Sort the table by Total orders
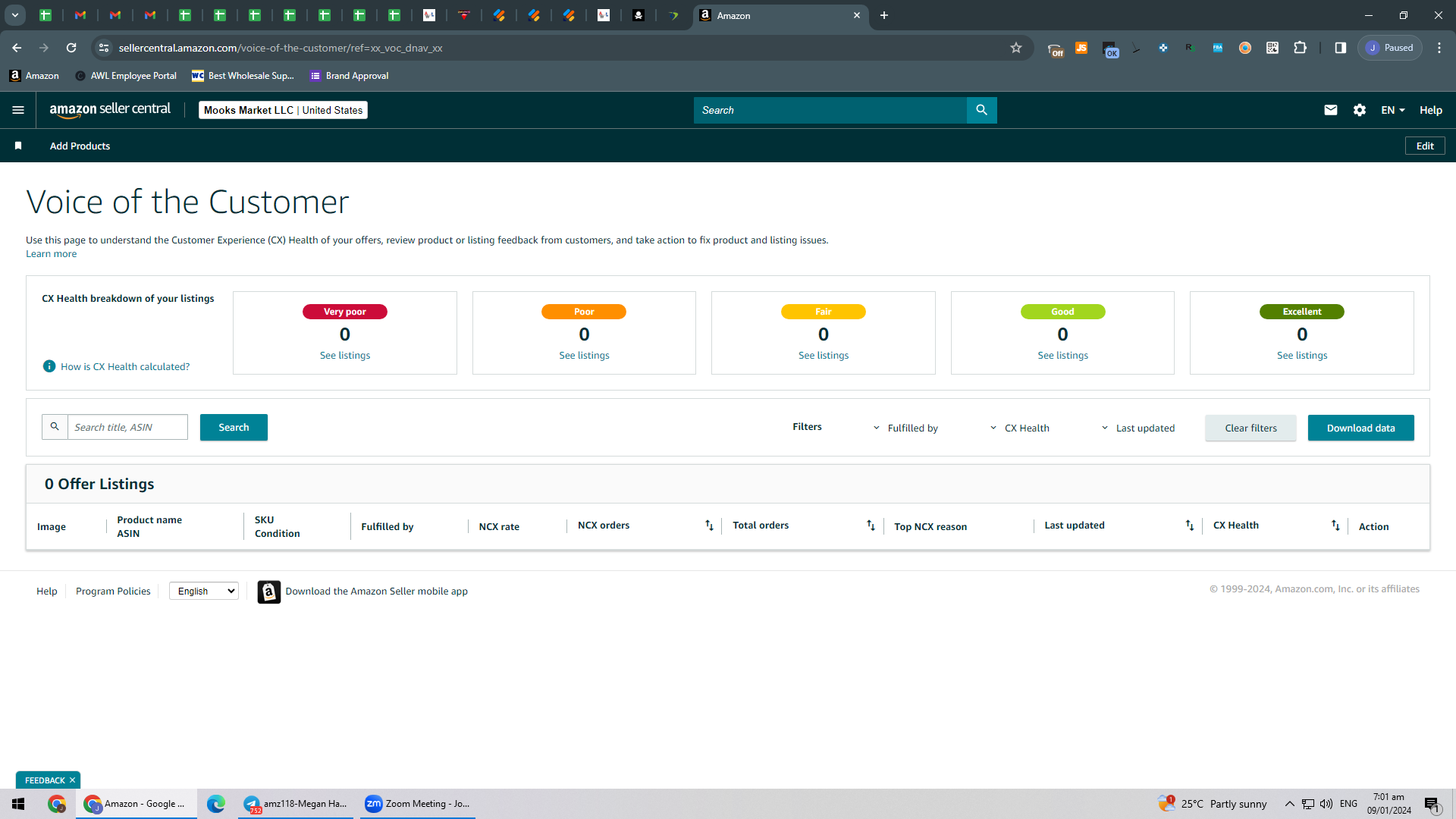 coord(871,526)
